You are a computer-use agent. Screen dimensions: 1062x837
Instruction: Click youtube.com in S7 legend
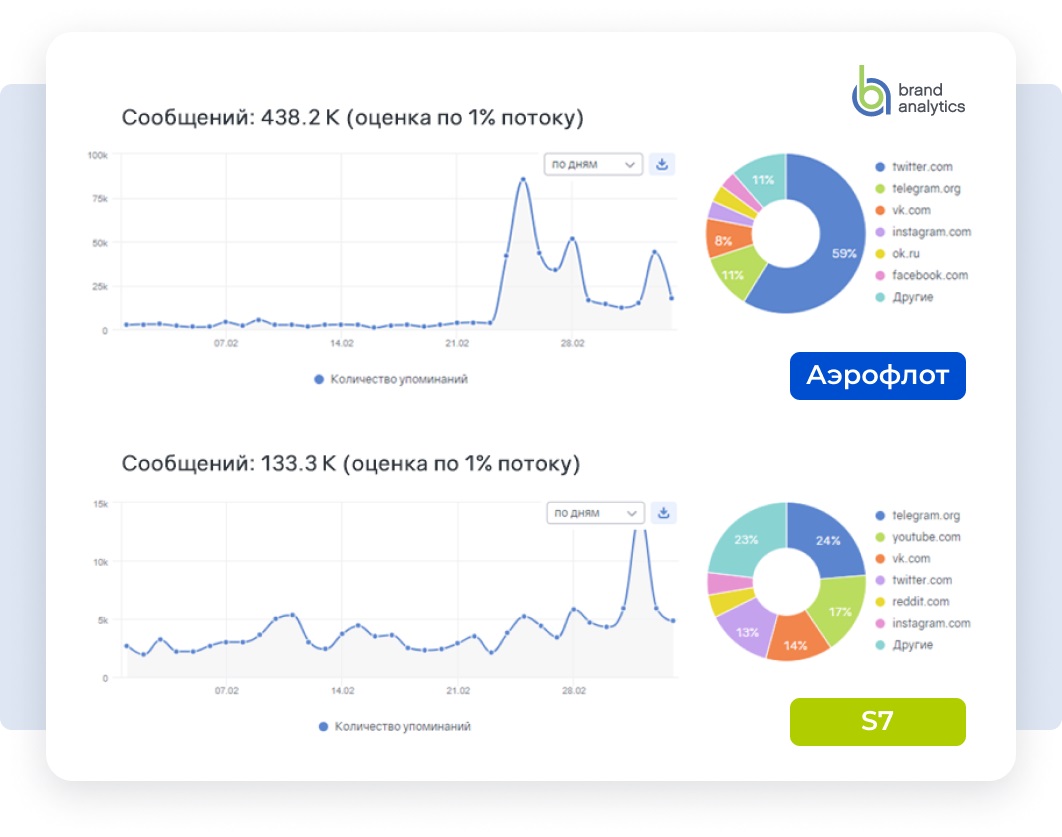926,537
